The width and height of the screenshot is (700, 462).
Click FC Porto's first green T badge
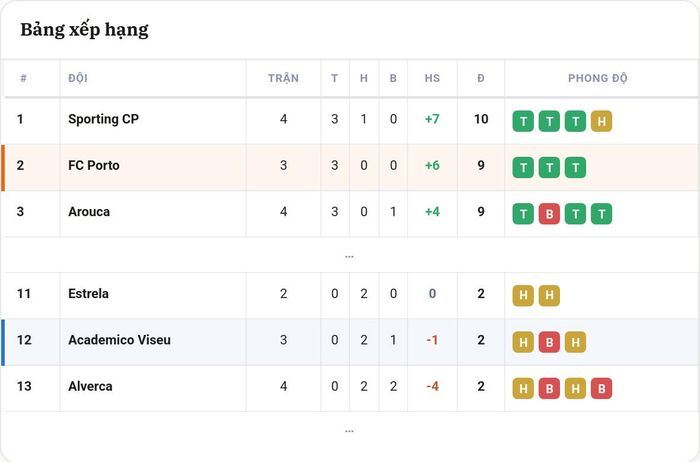click(523, 167)
